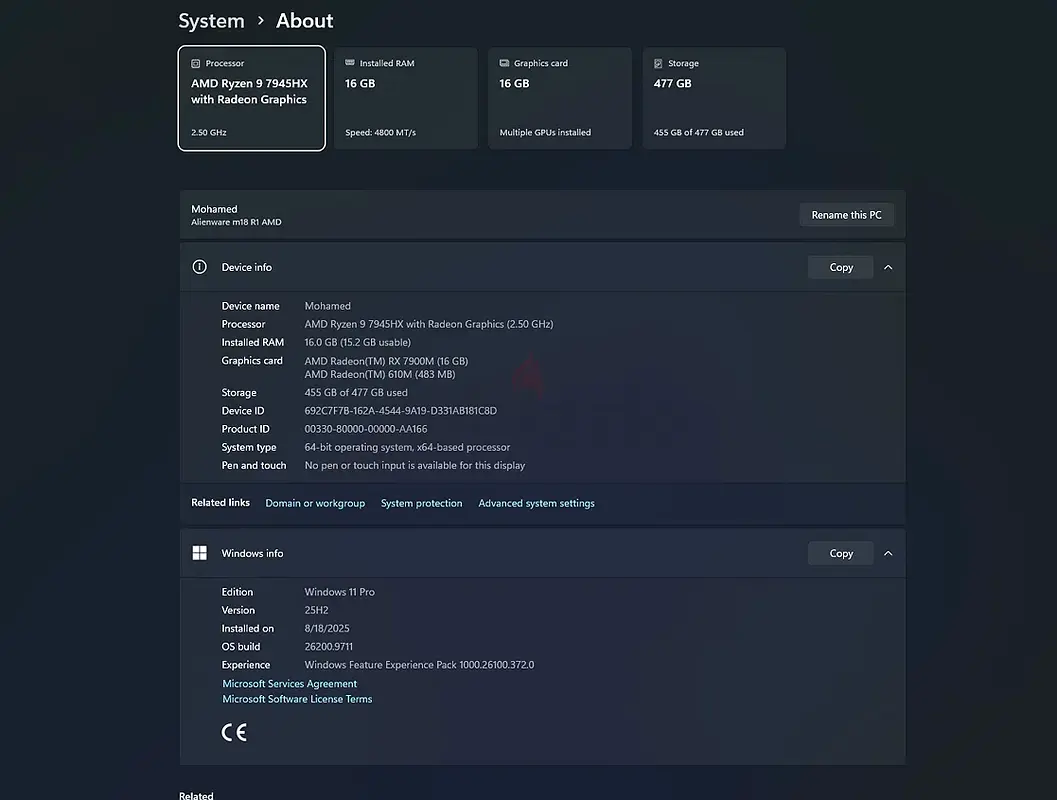Click the CE certification mark
The height and width of the screenshot is (800, 1057).
point(234,732)
